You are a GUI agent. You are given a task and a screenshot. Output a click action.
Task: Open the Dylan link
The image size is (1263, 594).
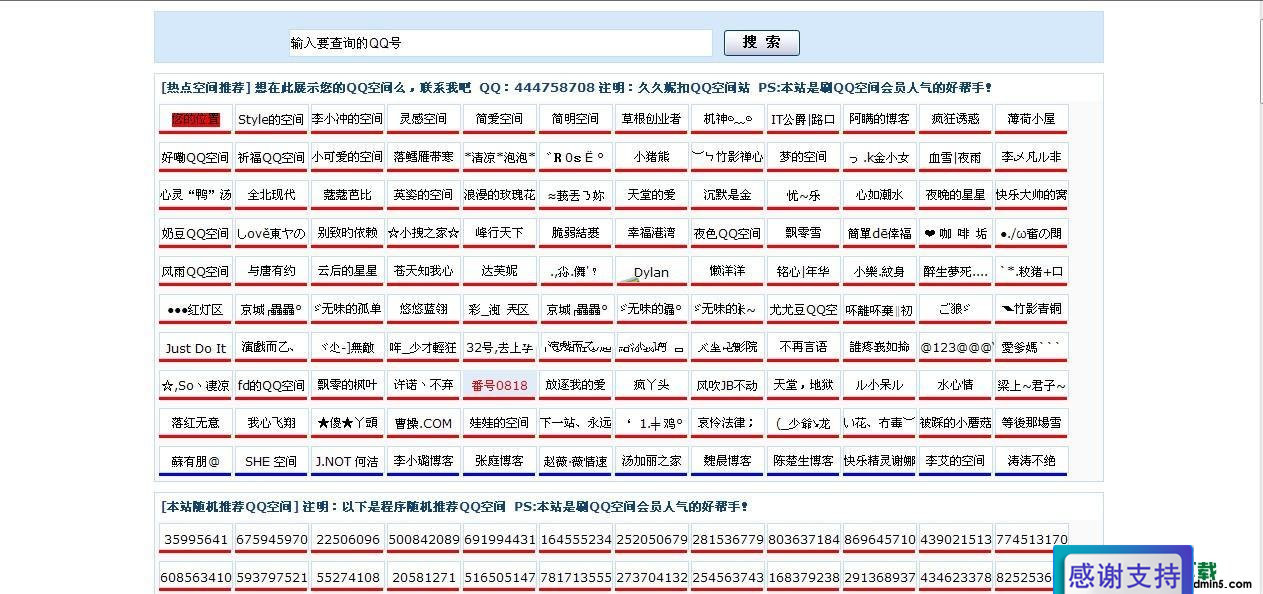point(651,272)
